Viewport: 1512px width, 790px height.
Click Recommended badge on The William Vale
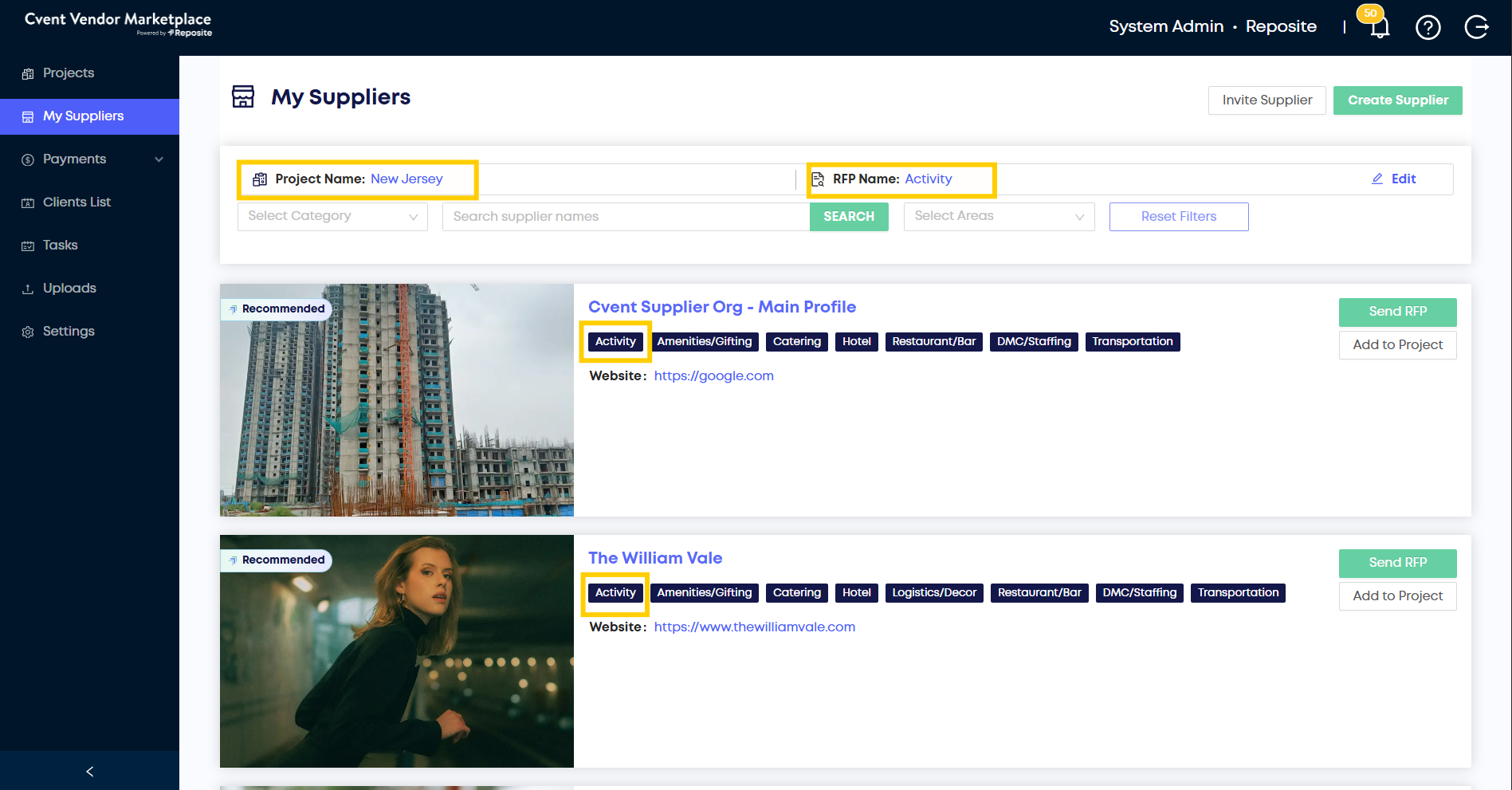click(x=276, y=560)
